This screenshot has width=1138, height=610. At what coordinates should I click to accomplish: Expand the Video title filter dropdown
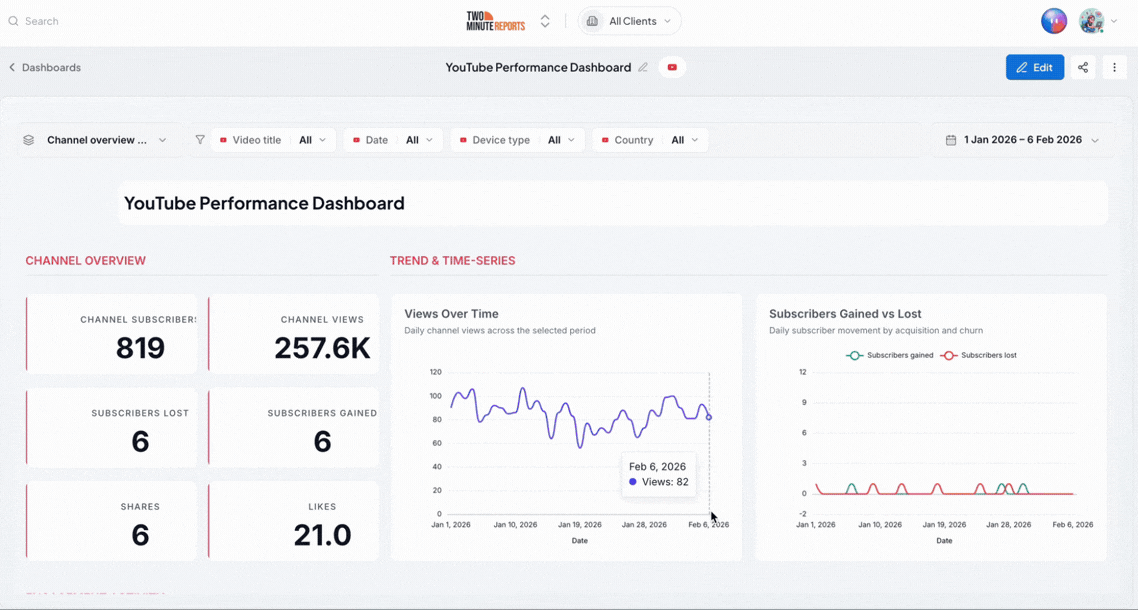coord(273,140)
